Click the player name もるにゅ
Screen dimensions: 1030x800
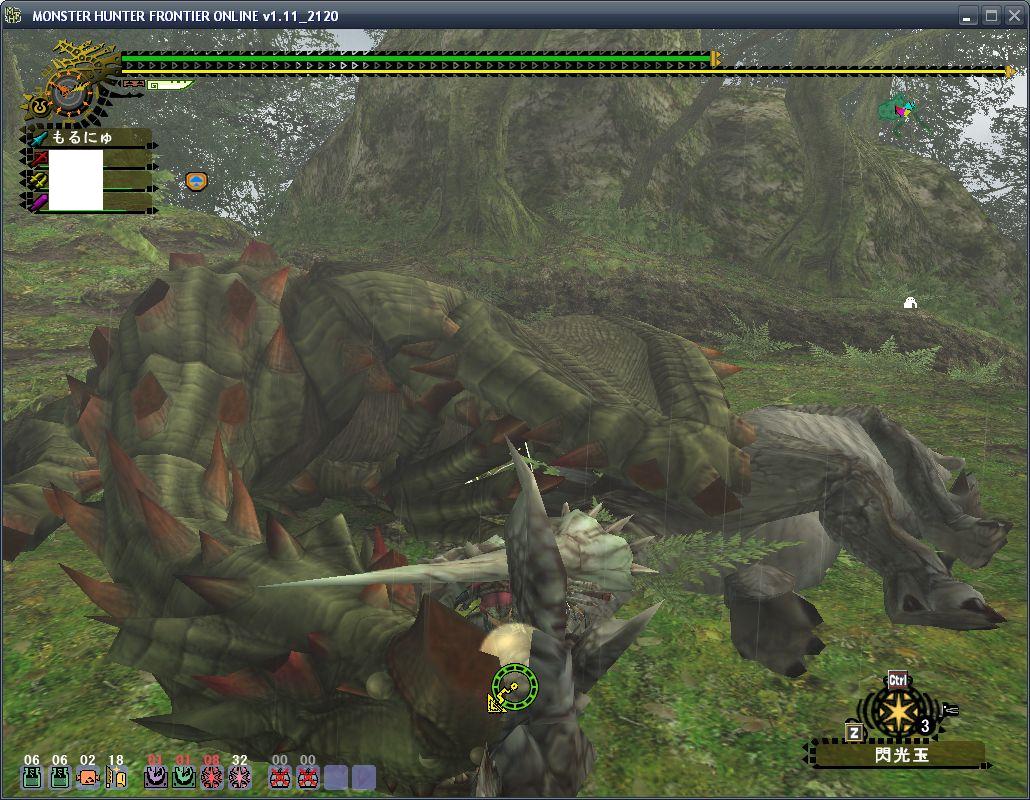81,137
